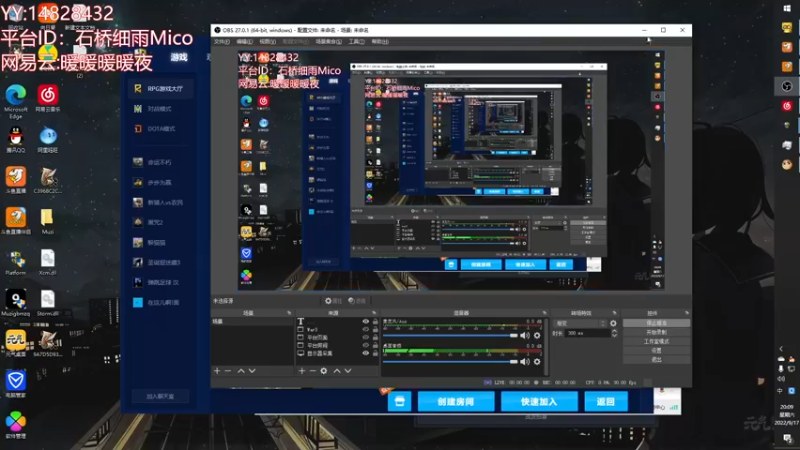800x450 pixels.
Task: Move the selected source up
Action: tap(337, 371)
